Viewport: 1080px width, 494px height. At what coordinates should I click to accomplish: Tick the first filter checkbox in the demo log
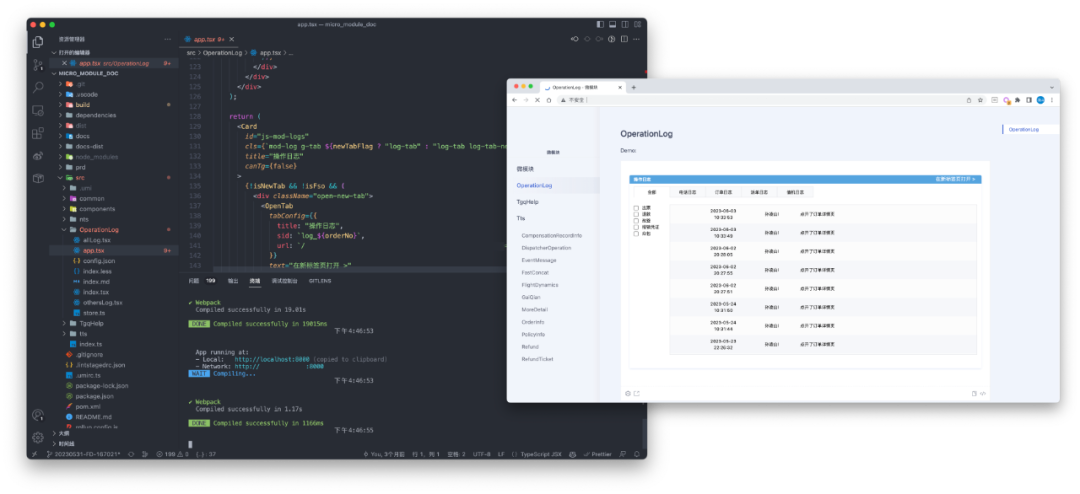tap(636, 208)
